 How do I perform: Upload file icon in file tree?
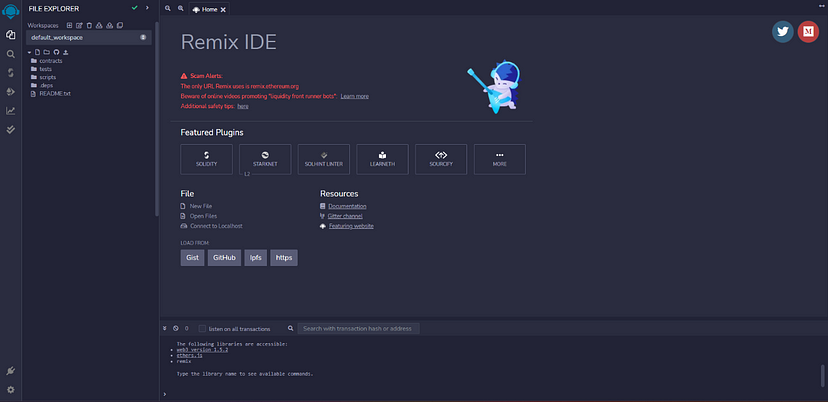[x=66, y=52]
